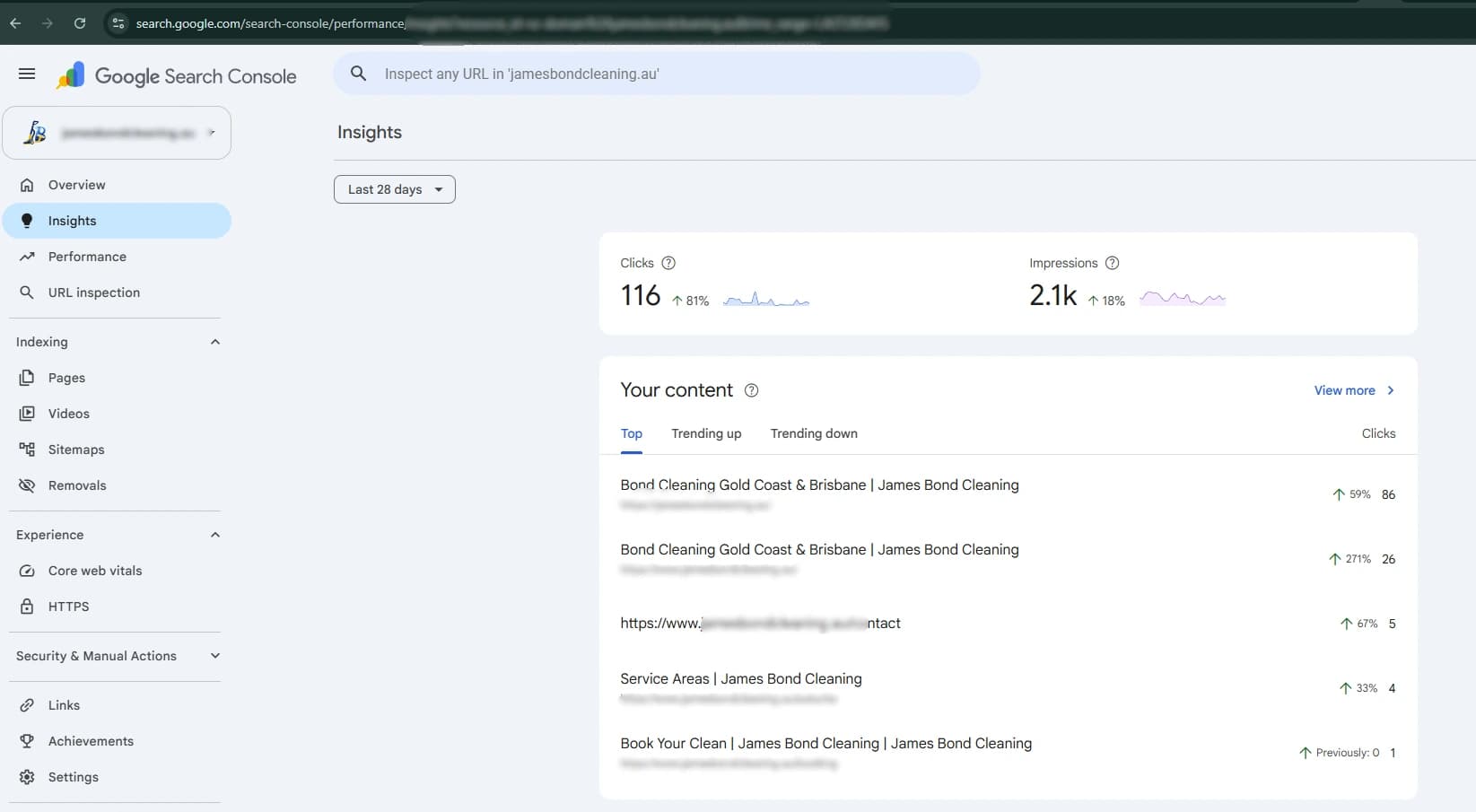Click the Core web vitals gauge icon

point(27,571)
